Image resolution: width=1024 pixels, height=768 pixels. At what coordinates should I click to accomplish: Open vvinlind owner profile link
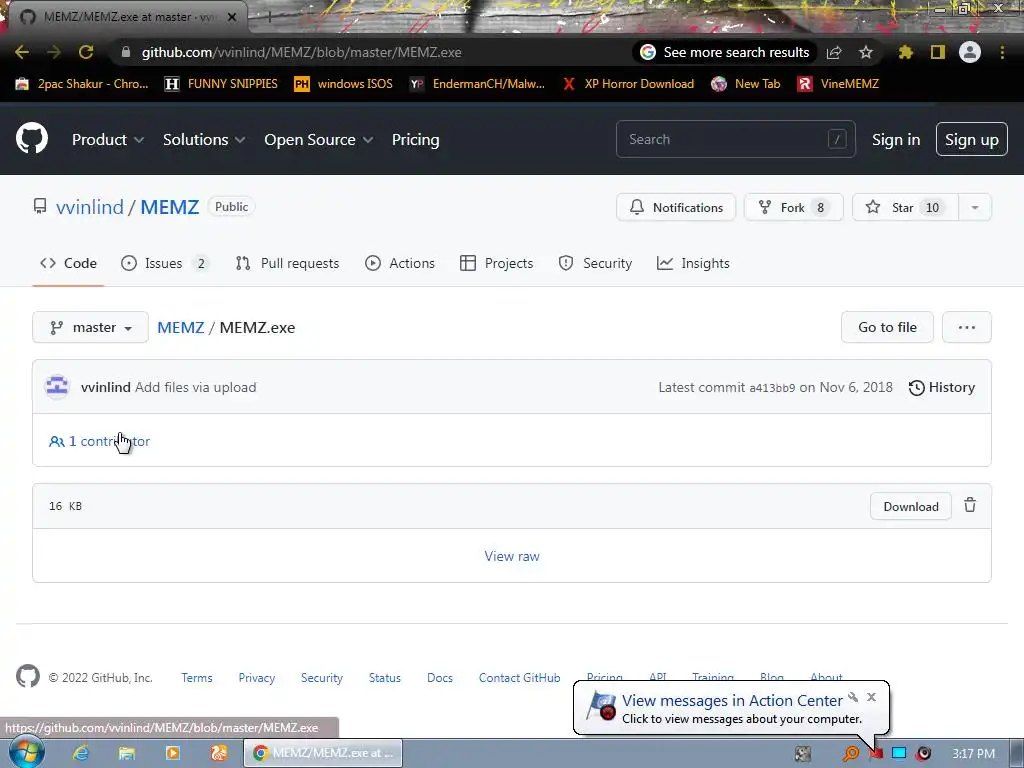(89, 207)
